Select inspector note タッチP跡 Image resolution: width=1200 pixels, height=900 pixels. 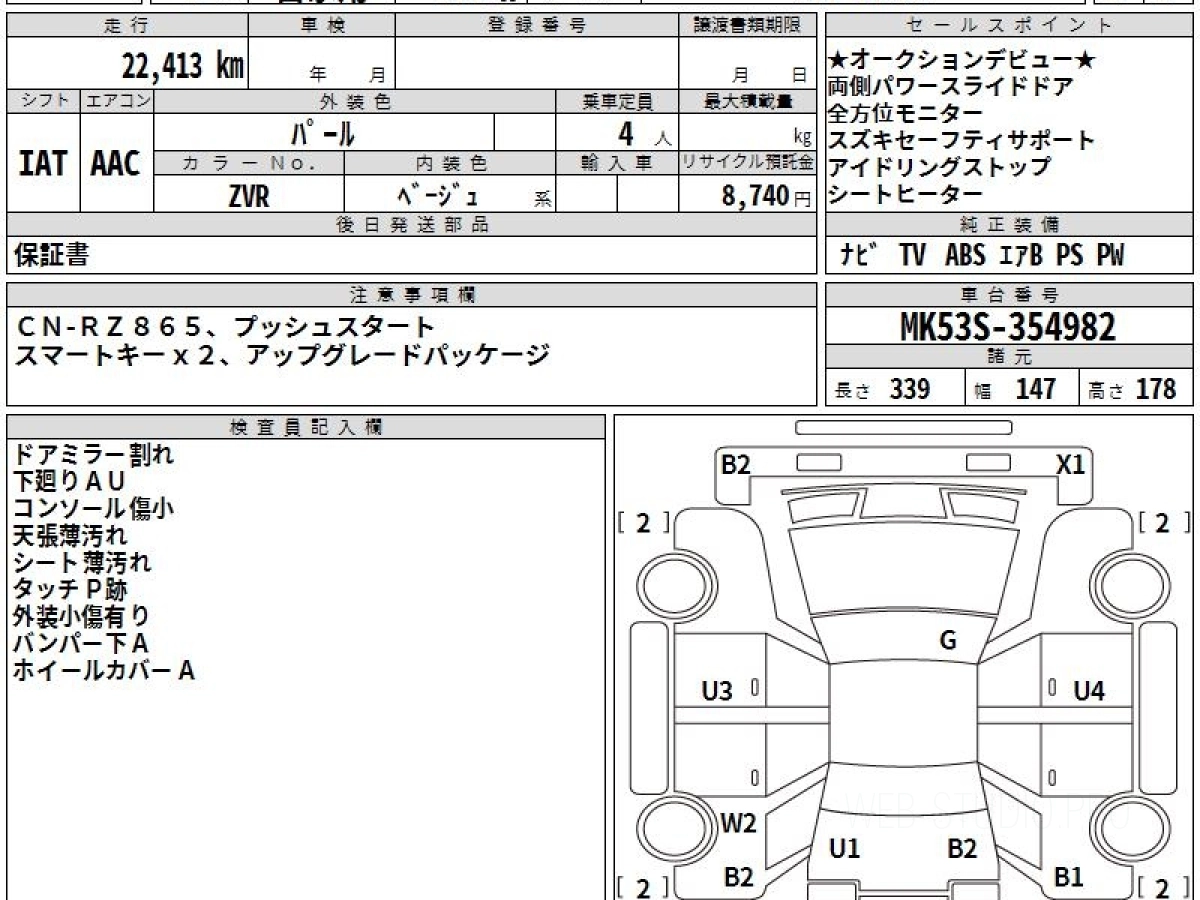coord(70,590)
